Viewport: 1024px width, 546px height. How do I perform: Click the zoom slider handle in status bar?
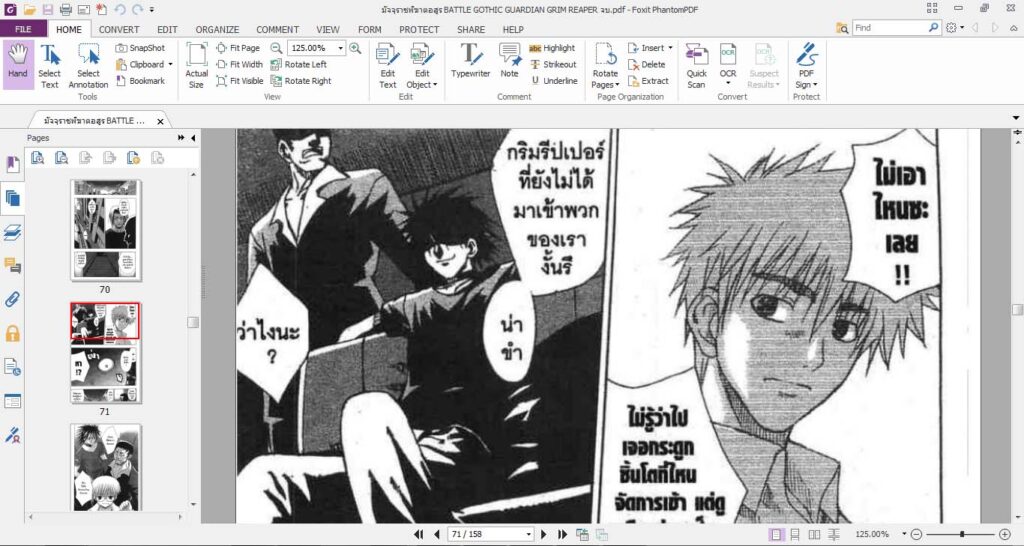pos(962,534)
